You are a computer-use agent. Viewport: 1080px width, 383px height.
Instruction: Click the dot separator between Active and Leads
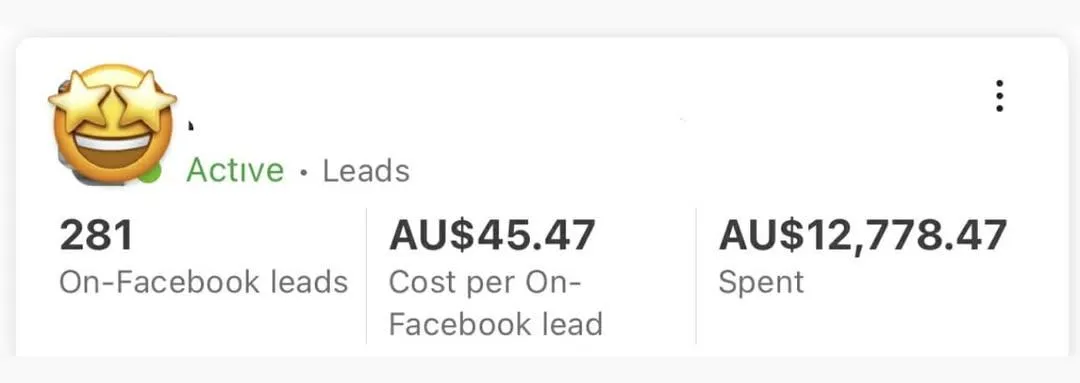303,172
